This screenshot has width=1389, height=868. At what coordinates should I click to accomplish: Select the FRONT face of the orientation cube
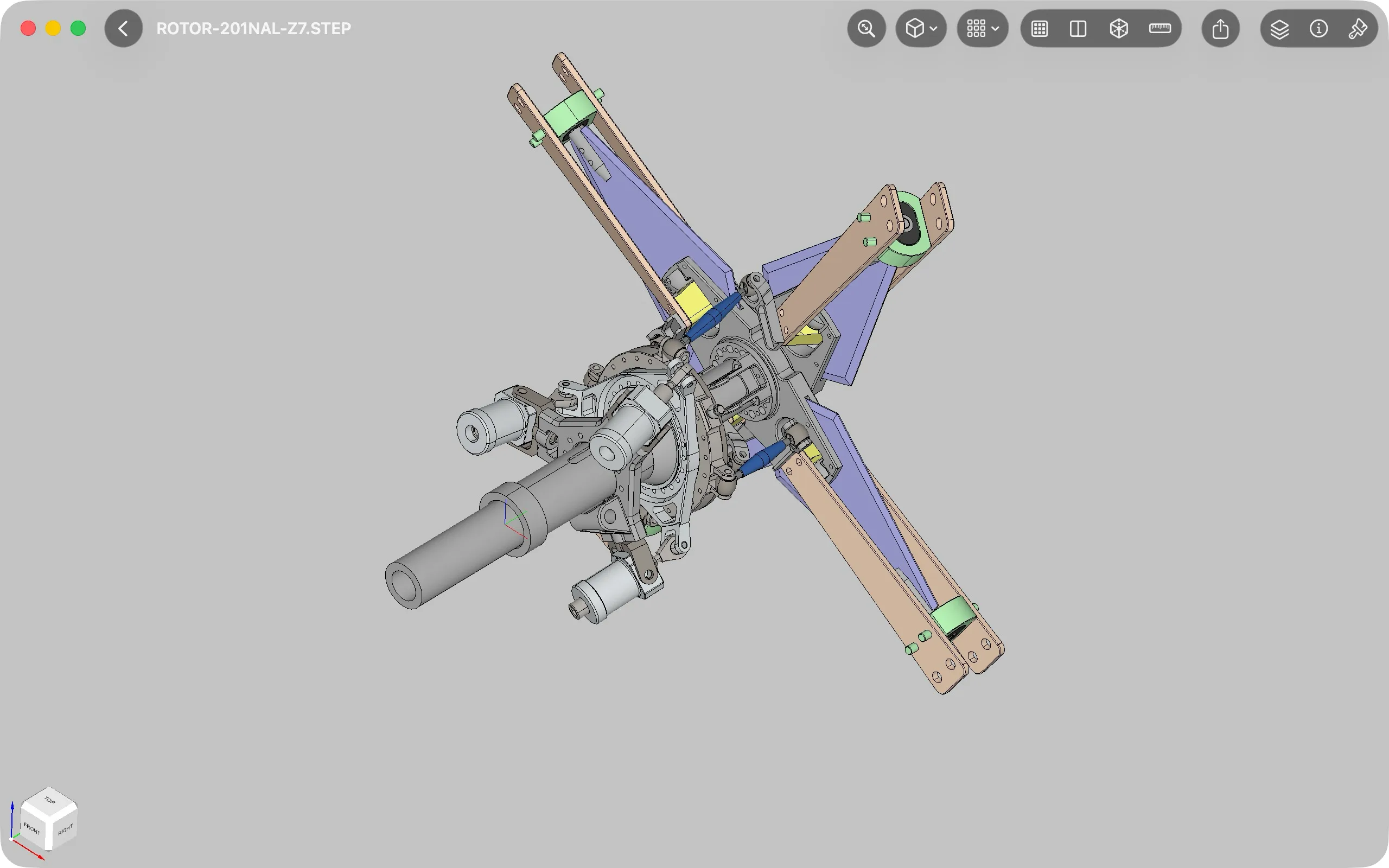coord(33,828)
